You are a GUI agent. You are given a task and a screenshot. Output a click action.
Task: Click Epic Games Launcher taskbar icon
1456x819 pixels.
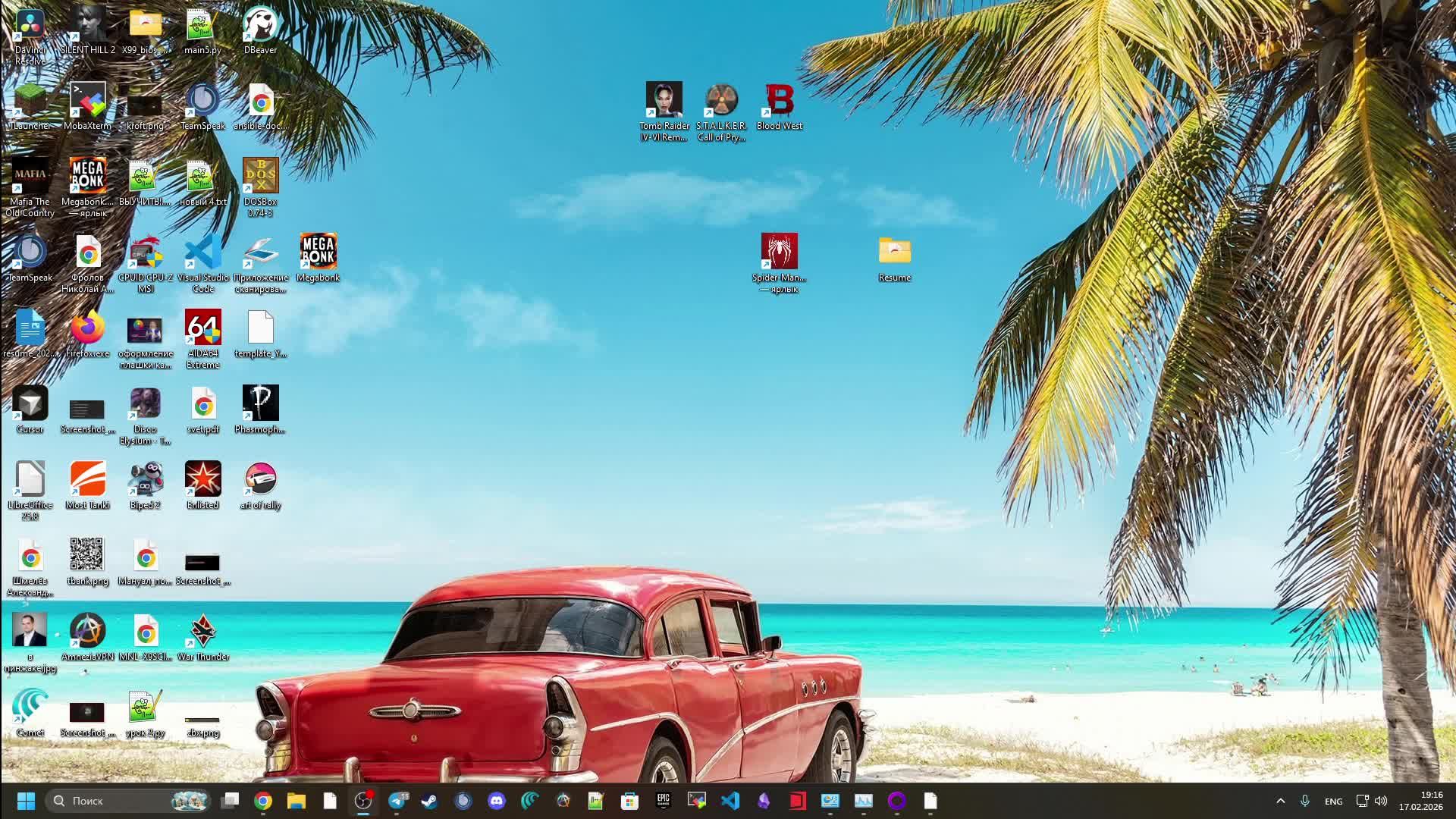(x=664, y=801)
